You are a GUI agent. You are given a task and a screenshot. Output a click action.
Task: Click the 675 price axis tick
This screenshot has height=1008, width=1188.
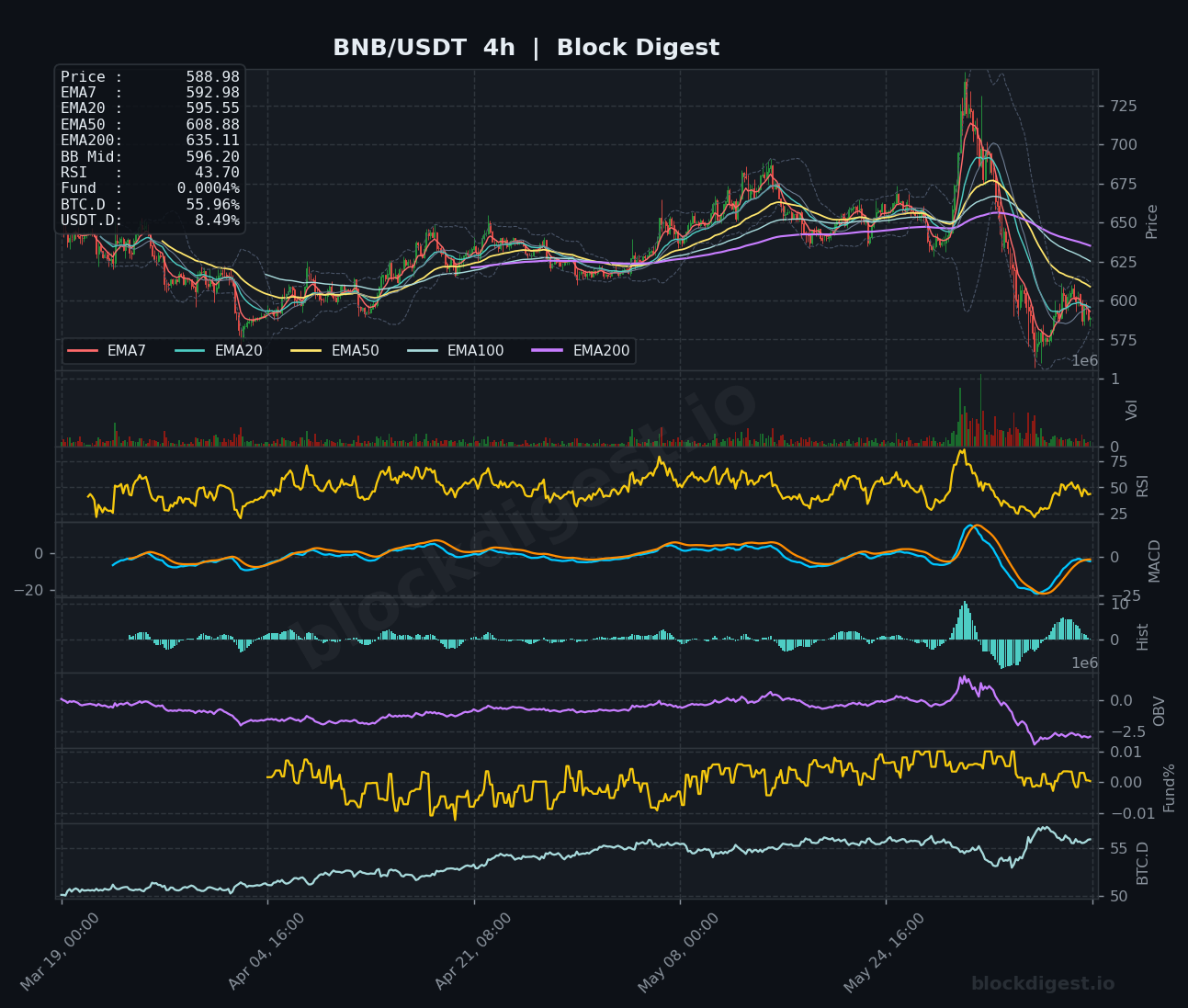click(1123, 184)
